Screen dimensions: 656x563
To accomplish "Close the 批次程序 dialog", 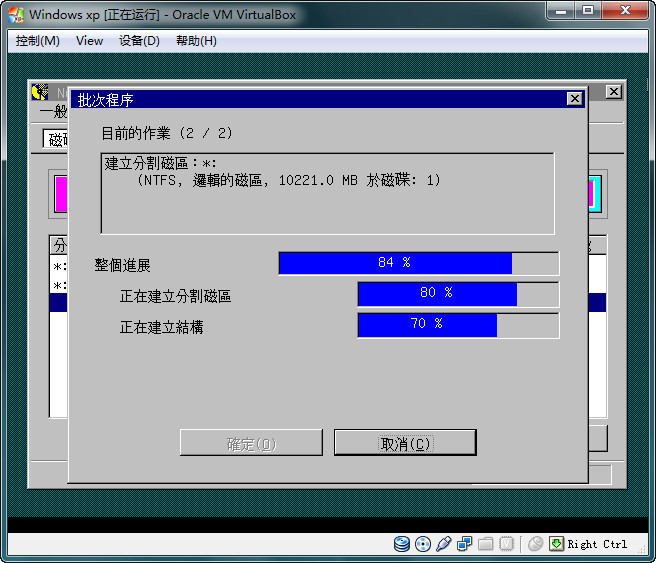I will [574, 99].
